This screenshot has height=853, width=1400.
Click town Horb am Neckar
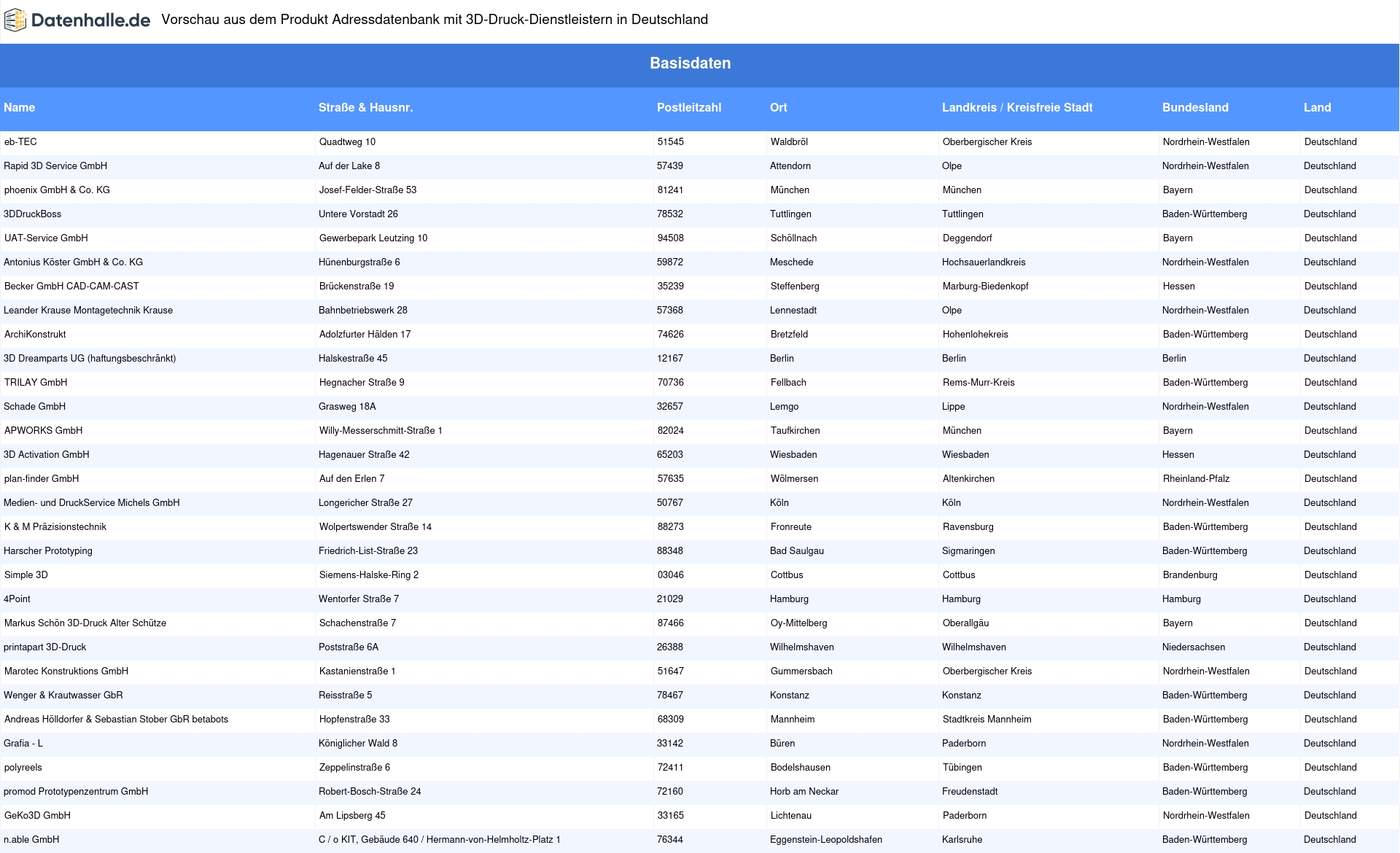pos(804,792)
